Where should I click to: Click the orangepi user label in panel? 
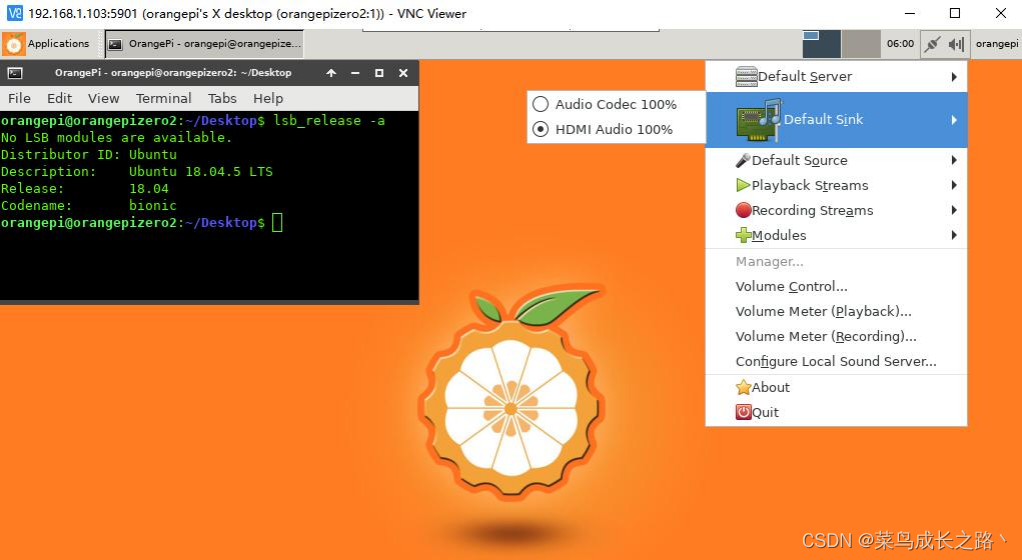tap(997, 44)
